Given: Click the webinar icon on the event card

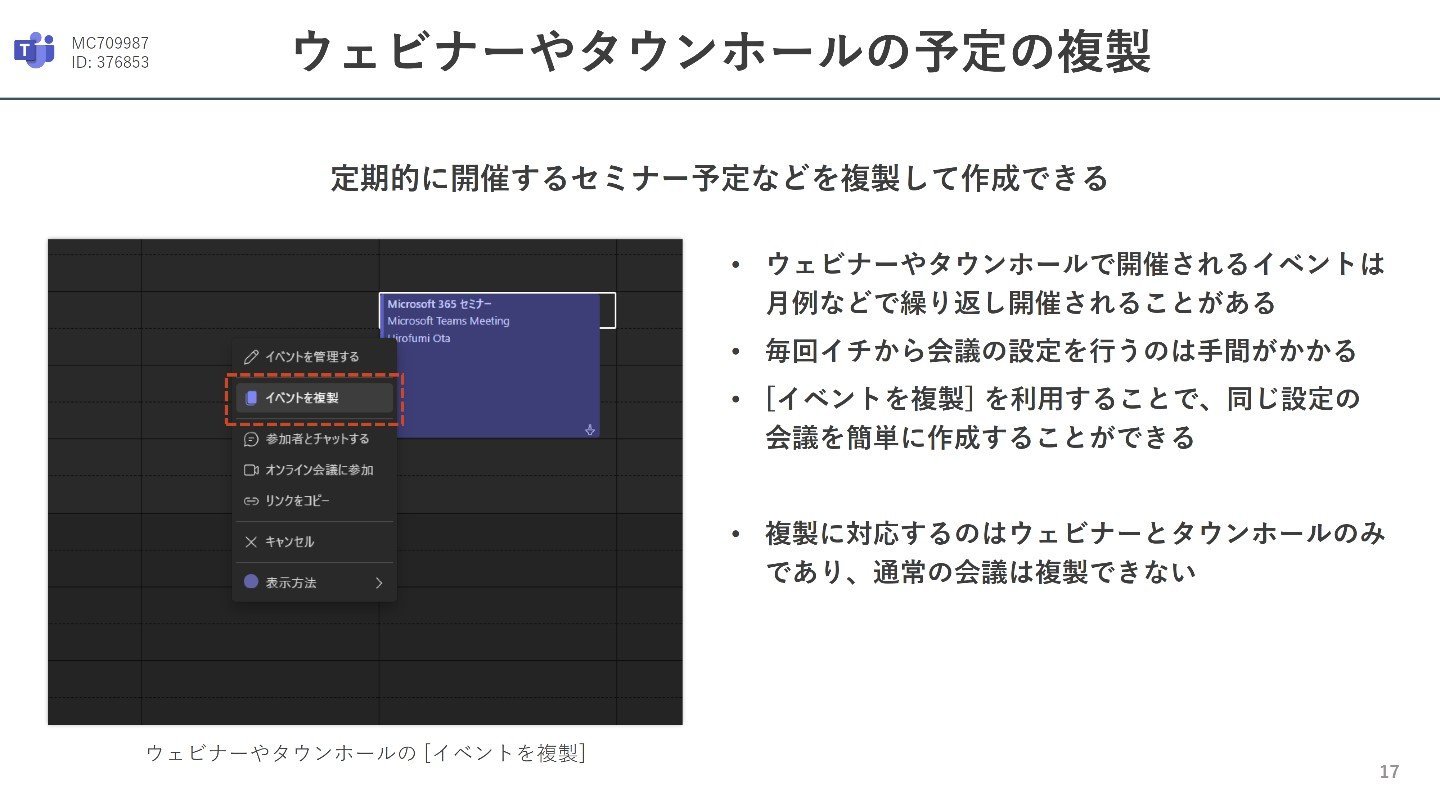Looking at the screenshot, I should 589,428.
